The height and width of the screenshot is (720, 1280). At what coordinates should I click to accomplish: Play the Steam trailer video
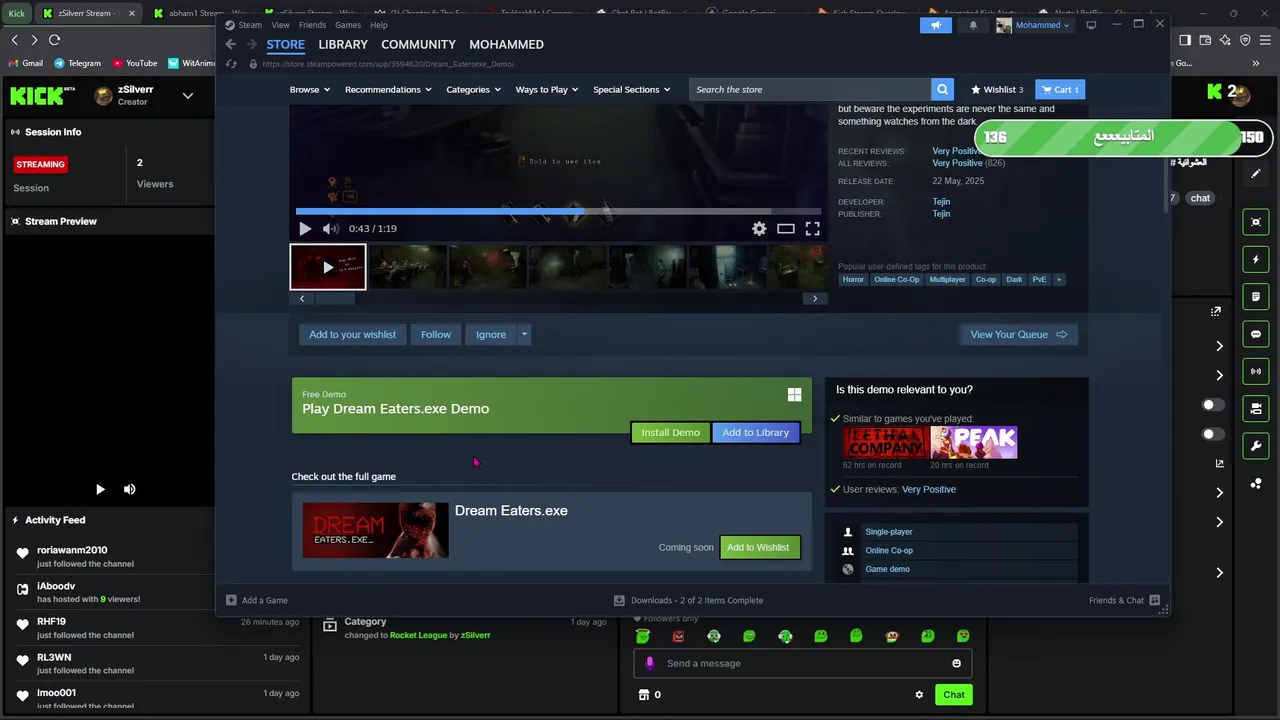[x=305, y=229]
